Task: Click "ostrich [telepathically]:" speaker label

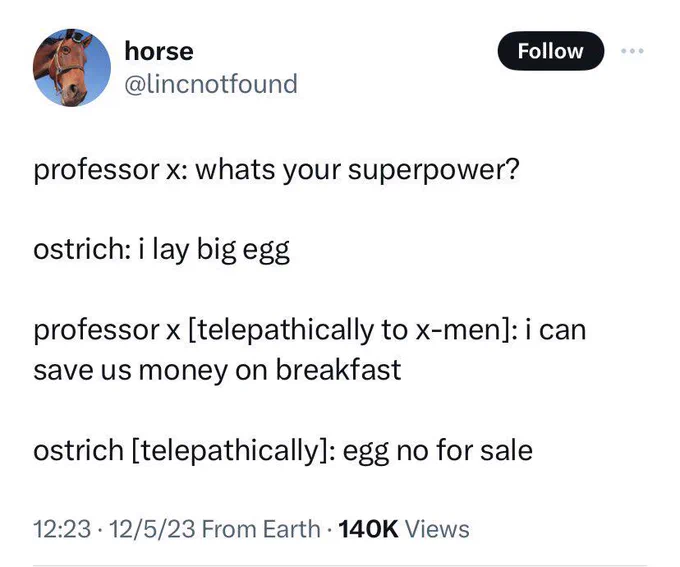Action: (184, 451)
